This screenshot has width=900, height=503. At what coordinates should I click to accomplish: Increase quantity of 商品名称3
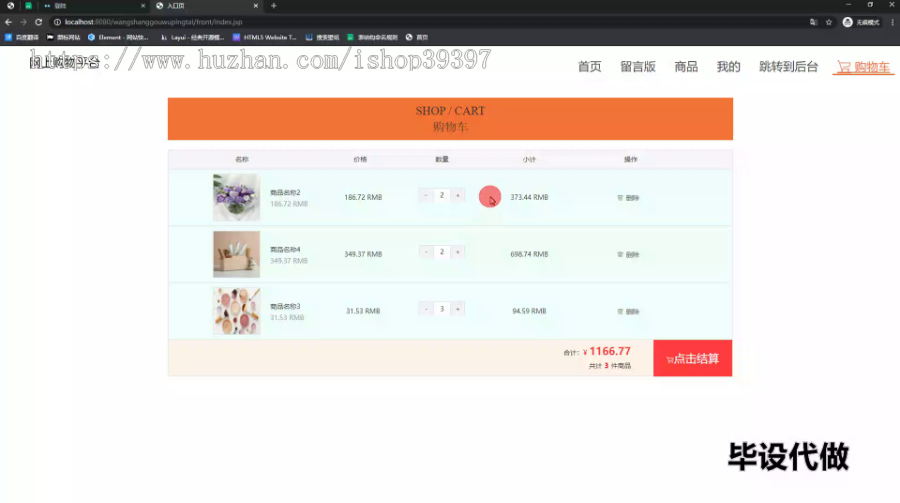tap(457, 309)
